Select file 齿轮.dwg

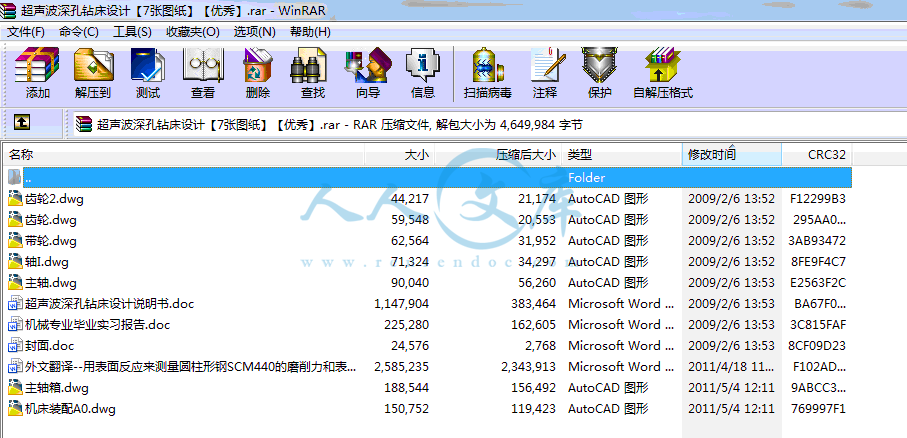tap(51, 220)
